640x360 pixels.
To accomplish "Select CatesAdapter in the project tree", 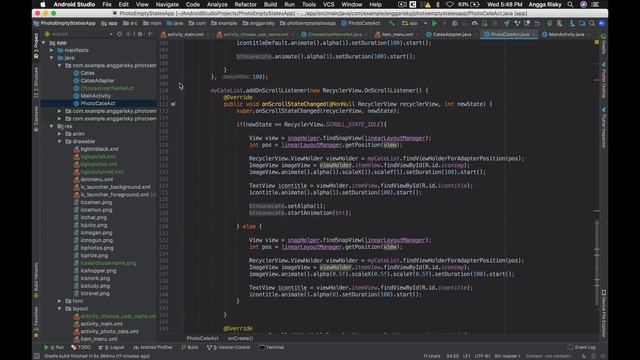I will click(x=98, y=80).
